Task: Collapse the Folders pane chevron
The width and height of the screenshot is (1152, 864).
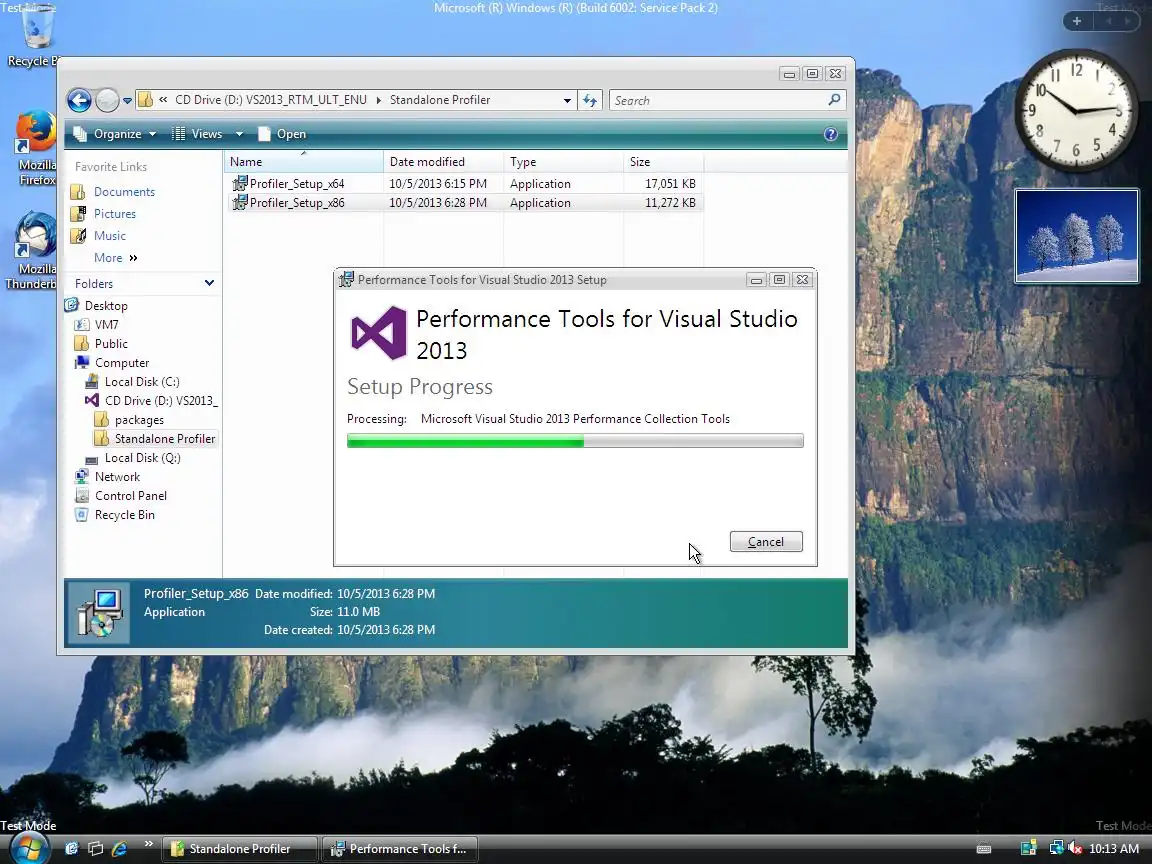Action: 209,283
